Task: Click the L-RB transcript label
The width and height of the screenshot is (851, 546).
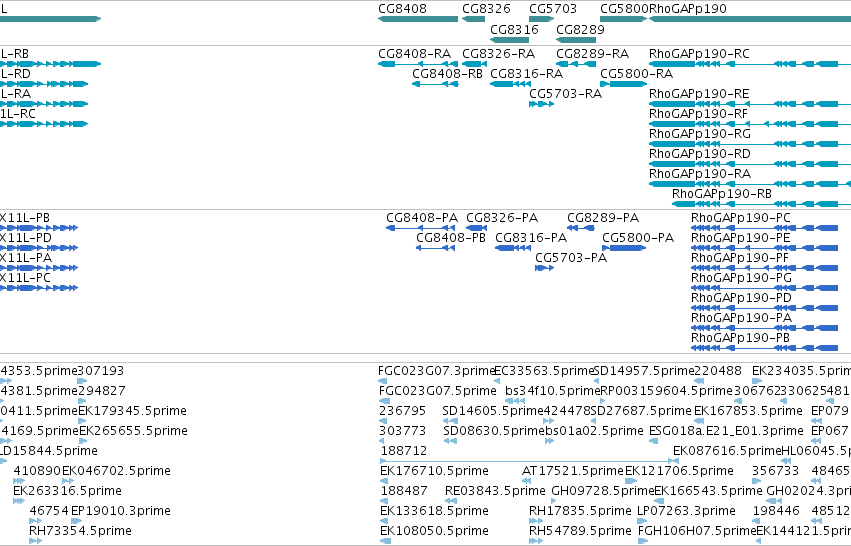Action: coord(15,54)
